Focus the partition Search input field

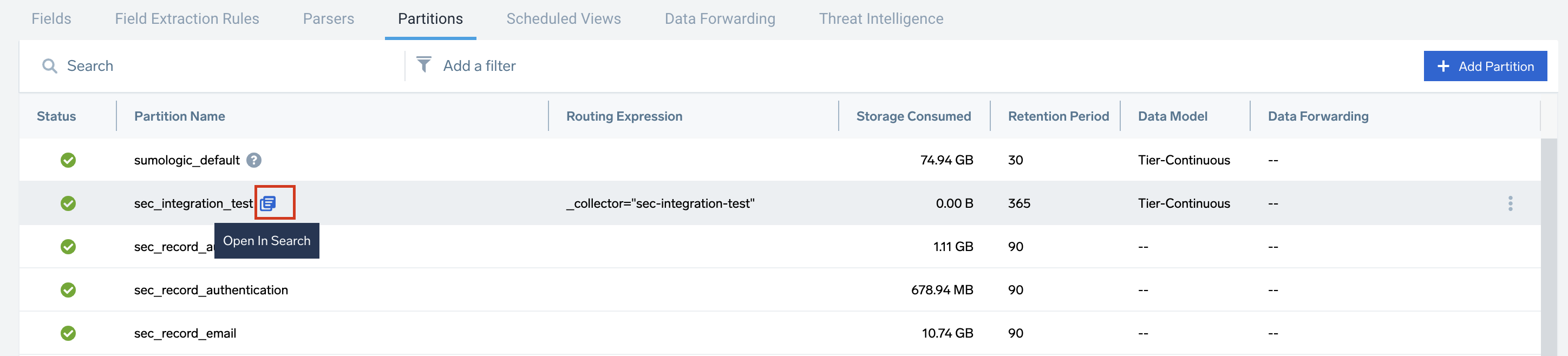click(231, 65)
